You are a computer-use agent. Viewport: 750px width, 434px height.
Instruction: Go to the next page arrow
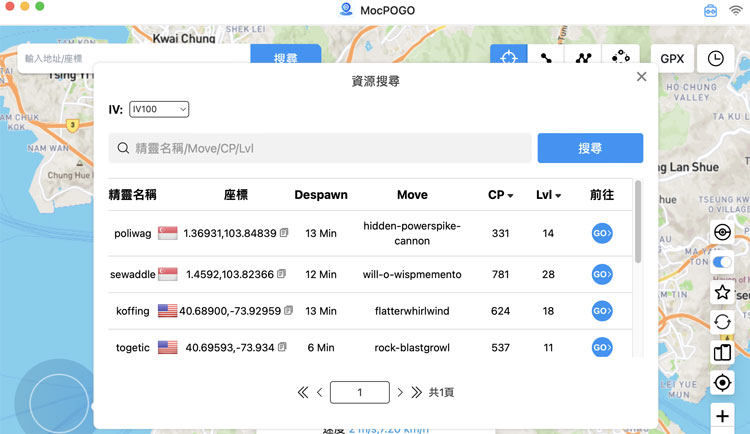coord(400,393)
